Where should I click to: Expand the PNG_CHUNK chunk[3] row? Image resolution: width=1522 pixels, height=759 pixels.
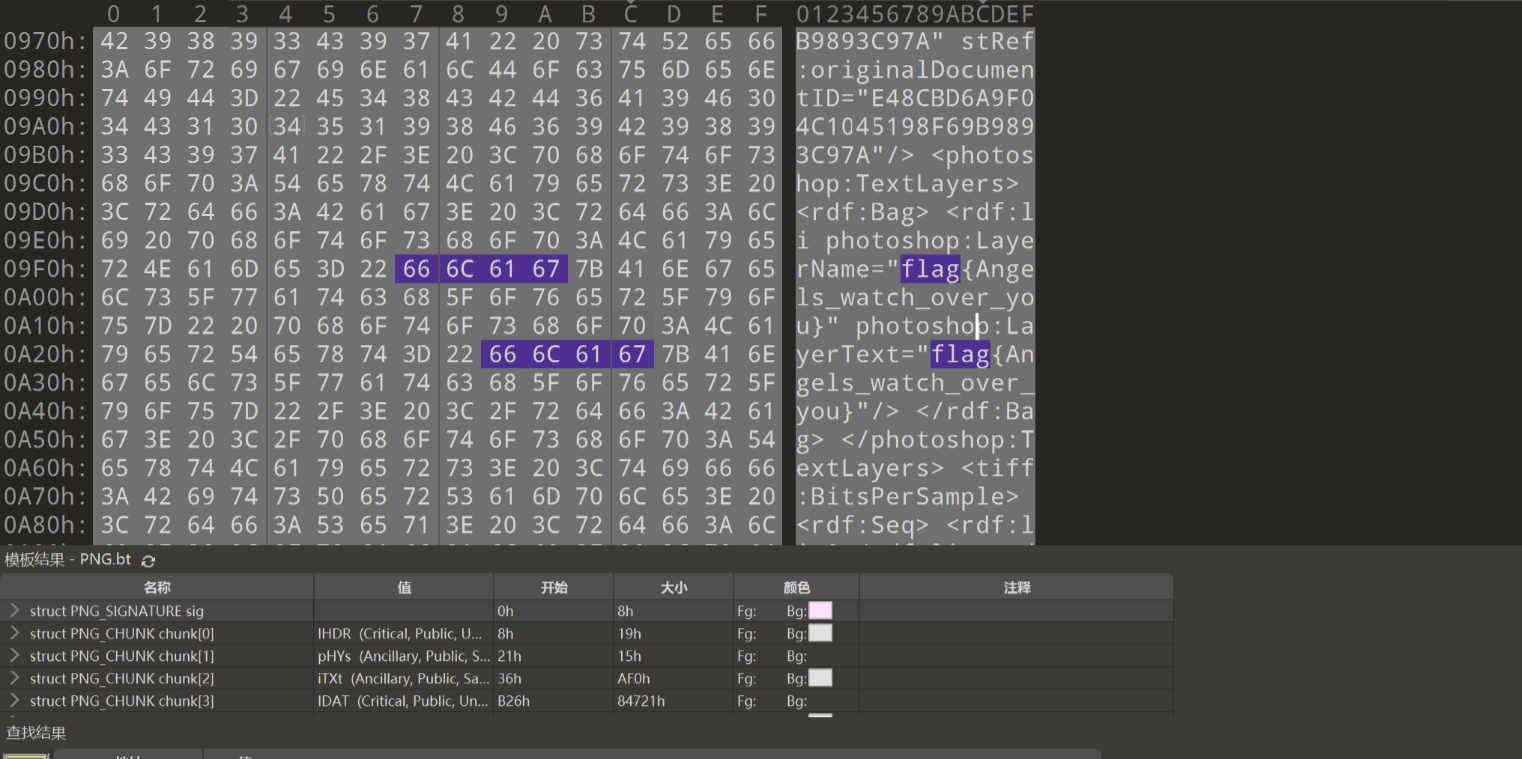click(15, 701)
